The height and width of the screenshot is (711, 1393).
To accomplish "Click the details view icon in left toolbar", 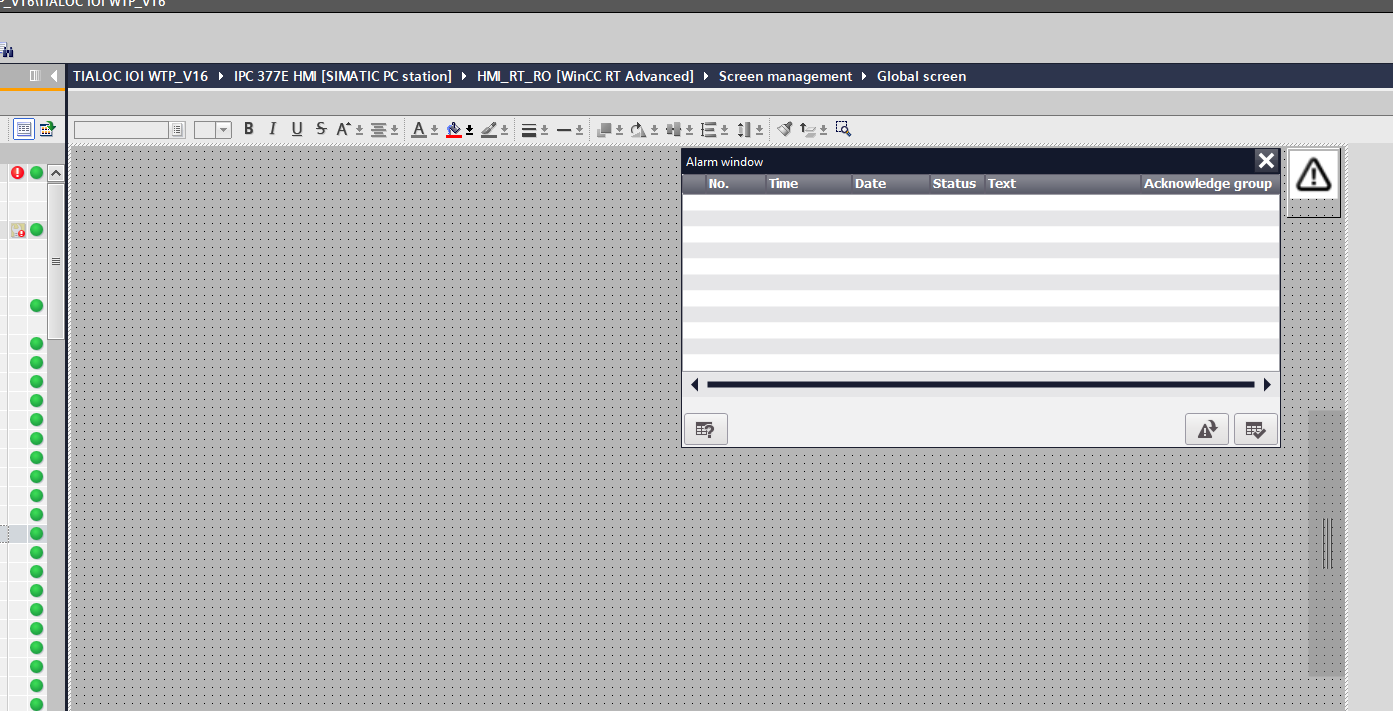I will (23, 129).
